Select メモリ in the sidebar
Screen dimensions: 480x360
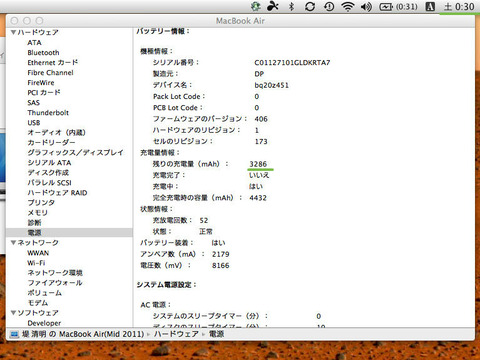coord(37,213)
